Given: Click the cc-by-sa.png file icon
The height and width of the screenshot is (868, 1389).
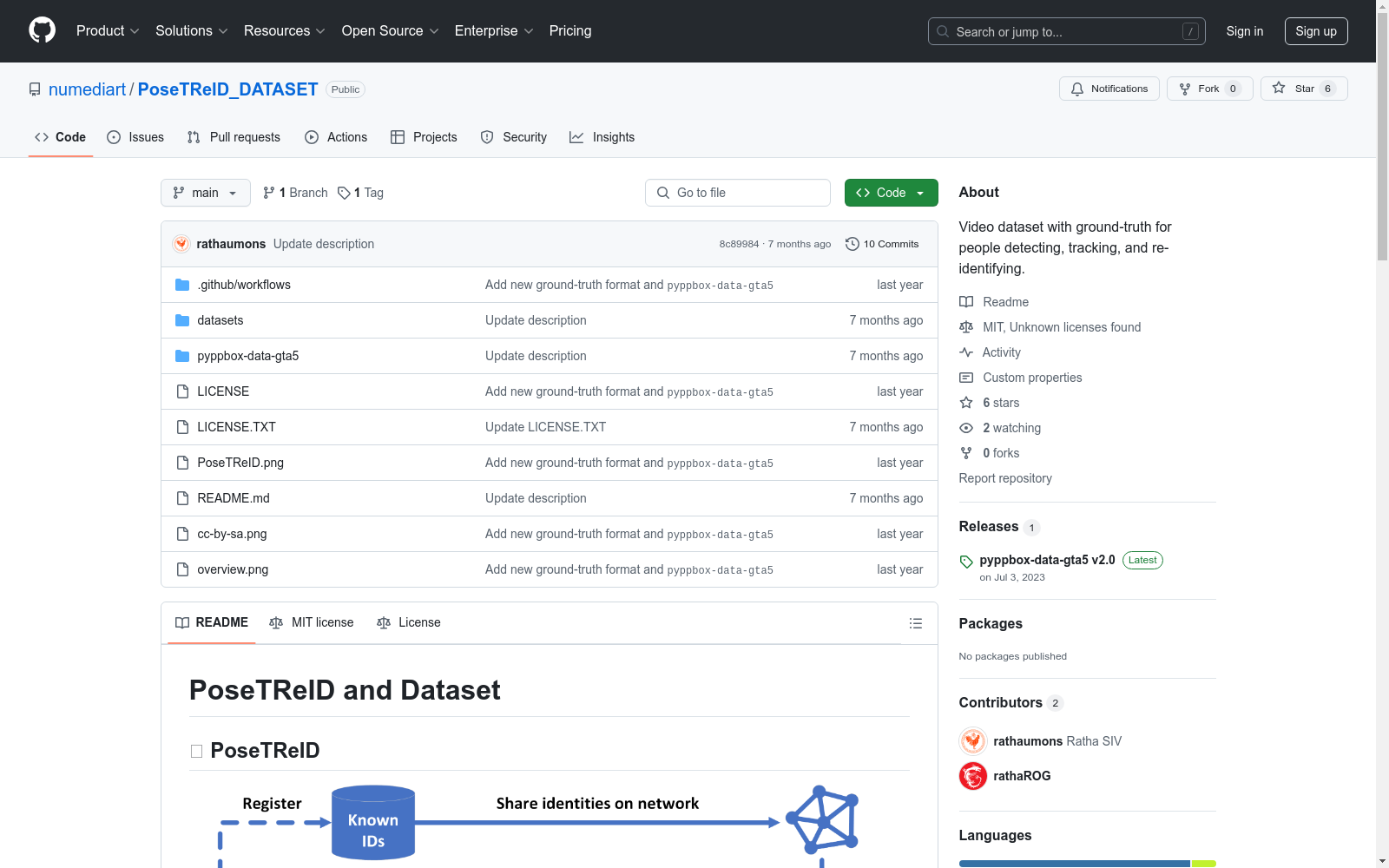Looking at the screenshot, I should coord(182,534).
